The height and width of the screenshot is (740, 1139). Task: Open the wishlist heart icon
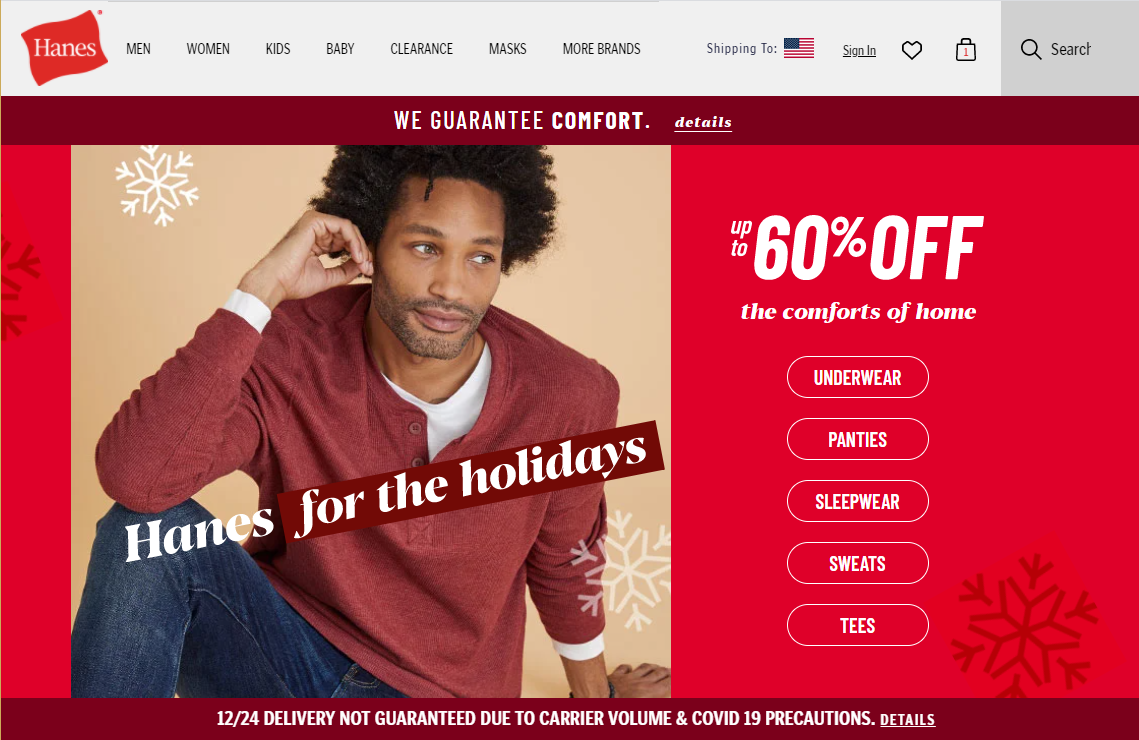(912, 50)
